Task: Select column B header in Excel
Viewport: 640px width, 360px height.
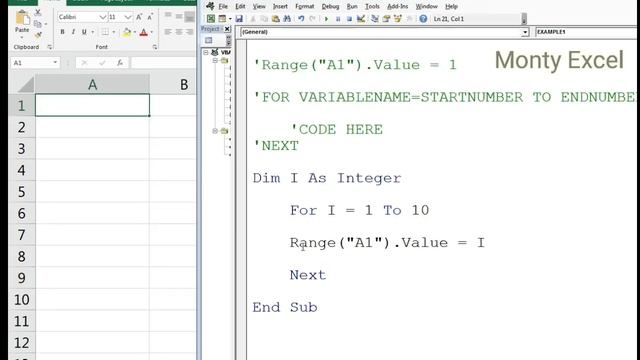Action: click(173, 84)
